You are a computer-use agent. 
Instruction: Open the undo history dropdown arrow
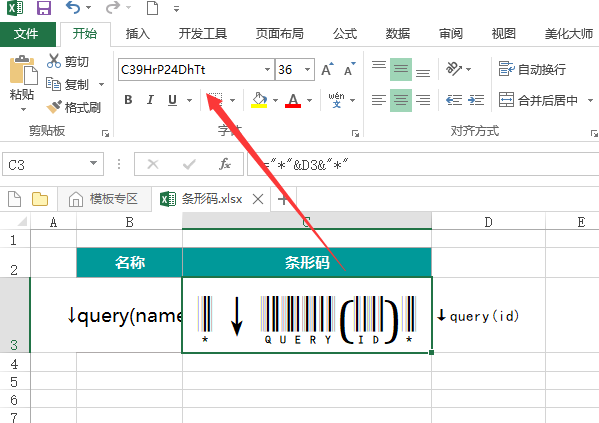point(88,8)
